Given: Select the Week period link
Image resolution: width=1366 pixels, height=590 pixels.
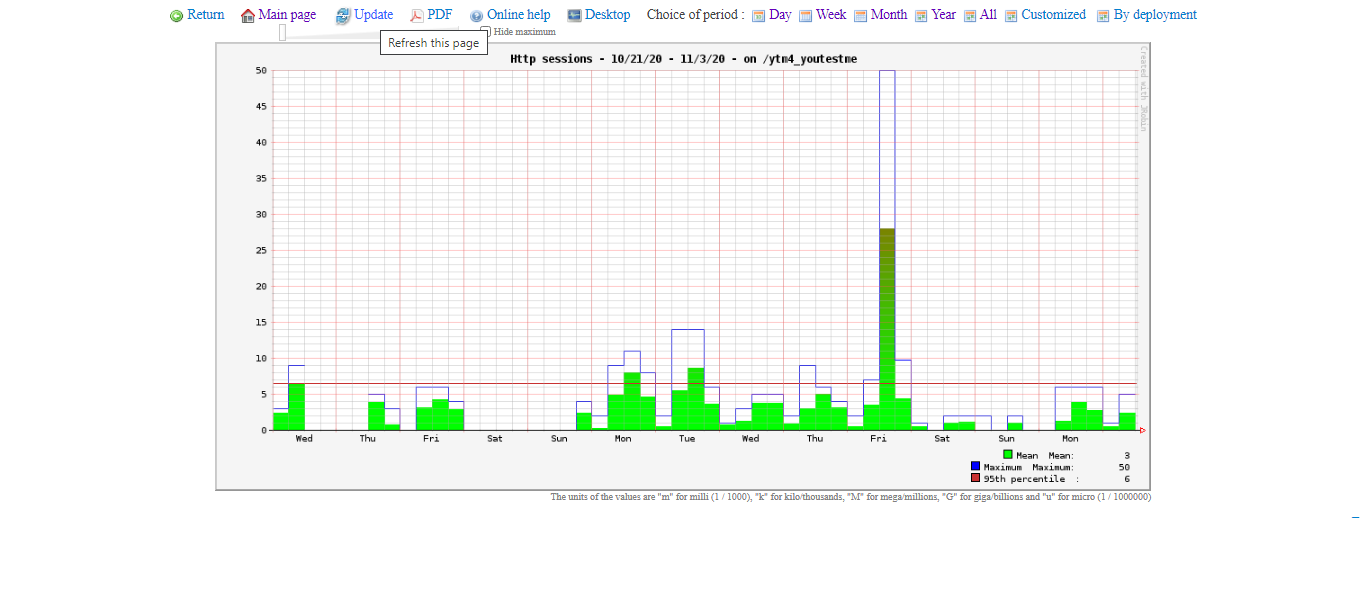Looking at the screenshot, I should point(830,15).
